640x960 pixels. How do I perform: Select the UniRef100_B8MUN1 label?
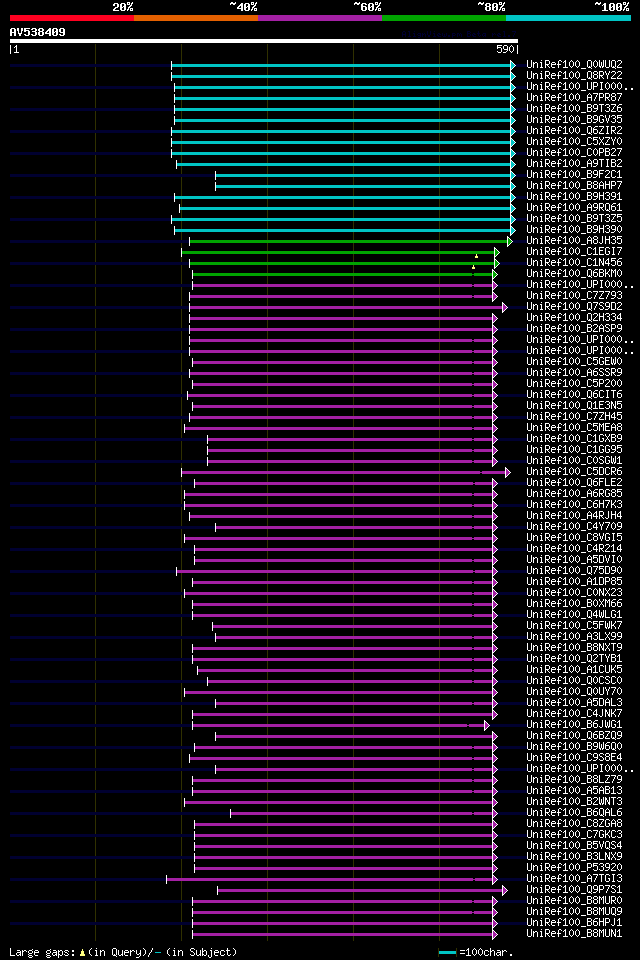pos(574,935)
